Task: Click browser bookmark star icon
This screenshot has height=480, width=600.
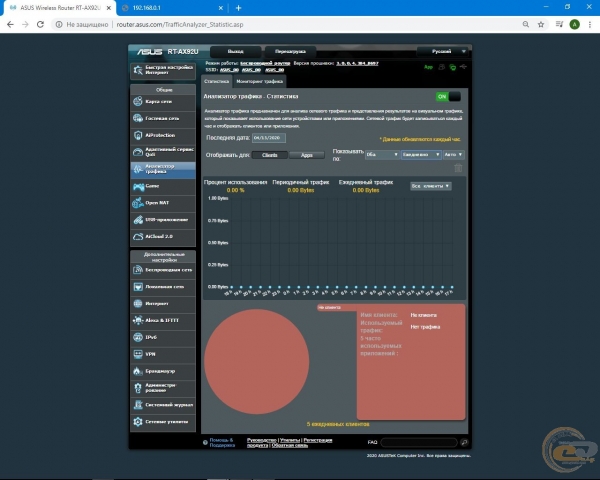Action: (x=541, y=24)
